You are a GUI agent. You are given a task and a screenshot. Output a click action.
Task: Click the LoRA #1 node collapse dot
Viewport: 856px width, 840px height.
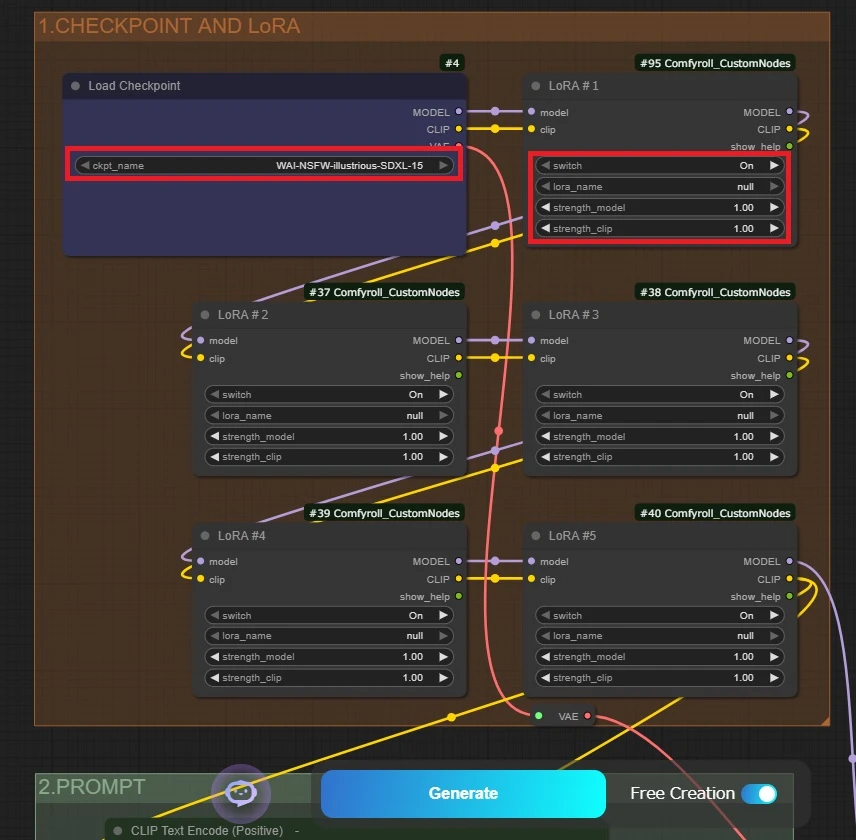(536, 86)
